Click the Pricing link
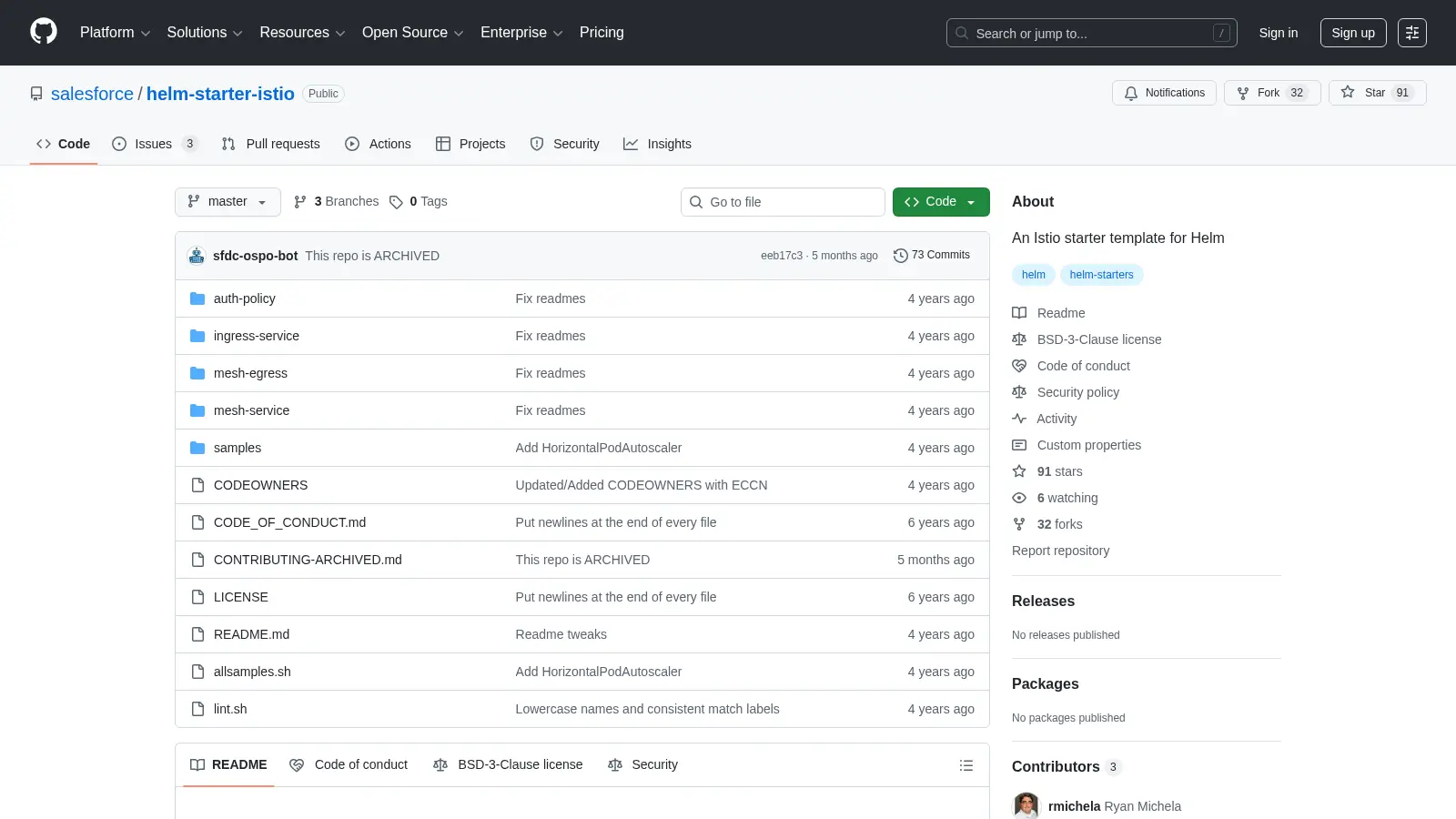The height and width of the screenshot is (819, 1456). click(x=602, y=33)
